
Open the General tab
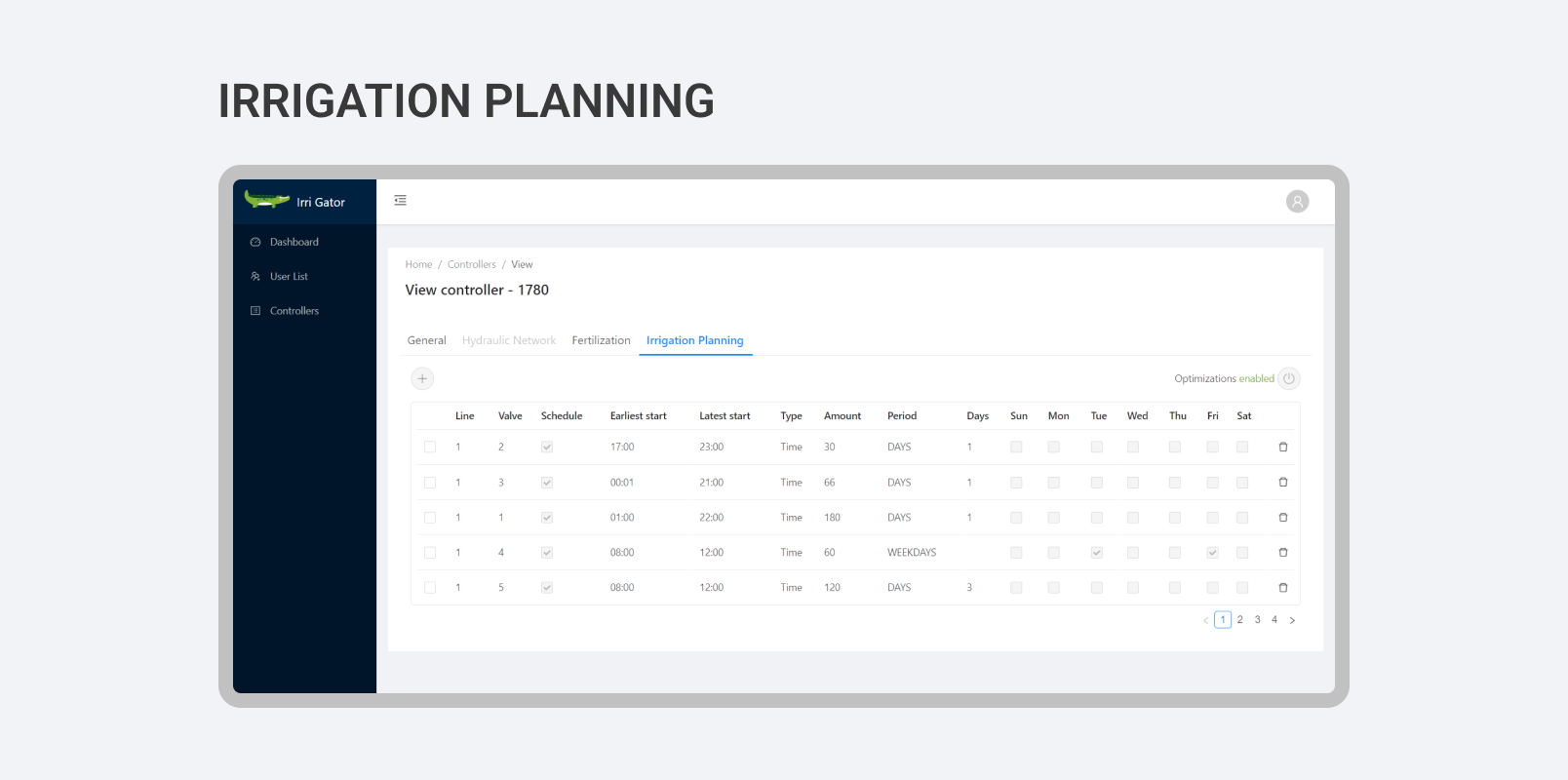tap(427, 340)
